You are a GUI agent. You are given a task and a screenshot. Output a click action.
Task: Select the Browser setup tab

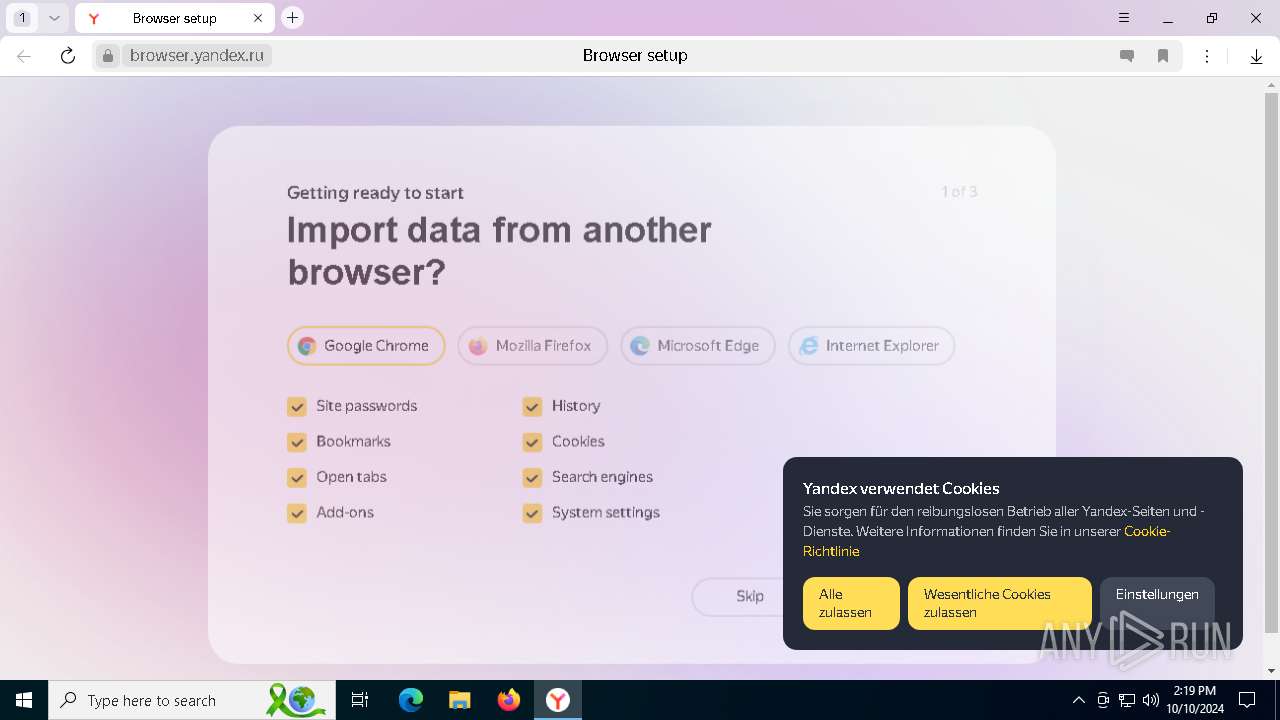click(x=174, y=18)
